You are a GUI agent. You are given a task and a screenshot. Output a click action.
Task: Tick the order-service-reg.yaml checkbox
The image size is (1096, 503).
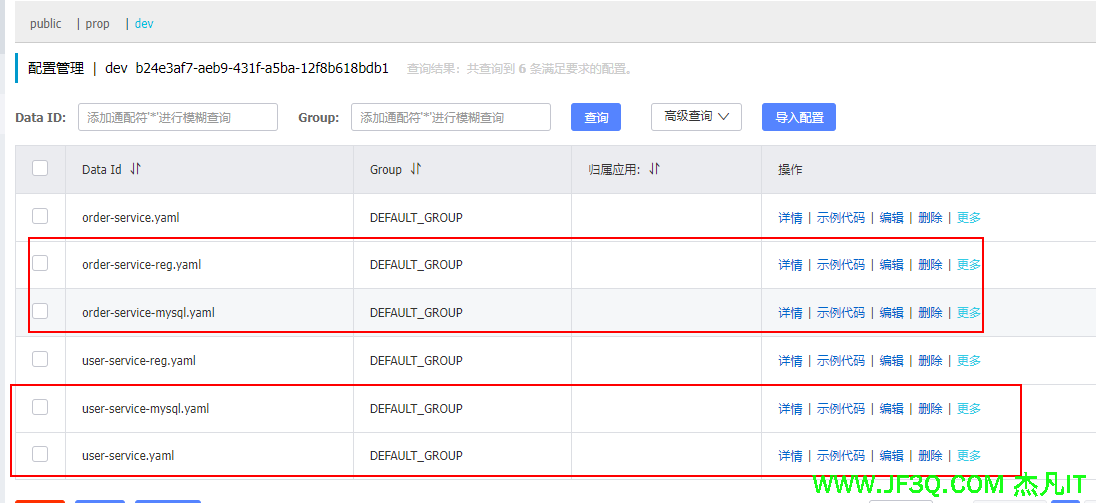tap(40, 264)
